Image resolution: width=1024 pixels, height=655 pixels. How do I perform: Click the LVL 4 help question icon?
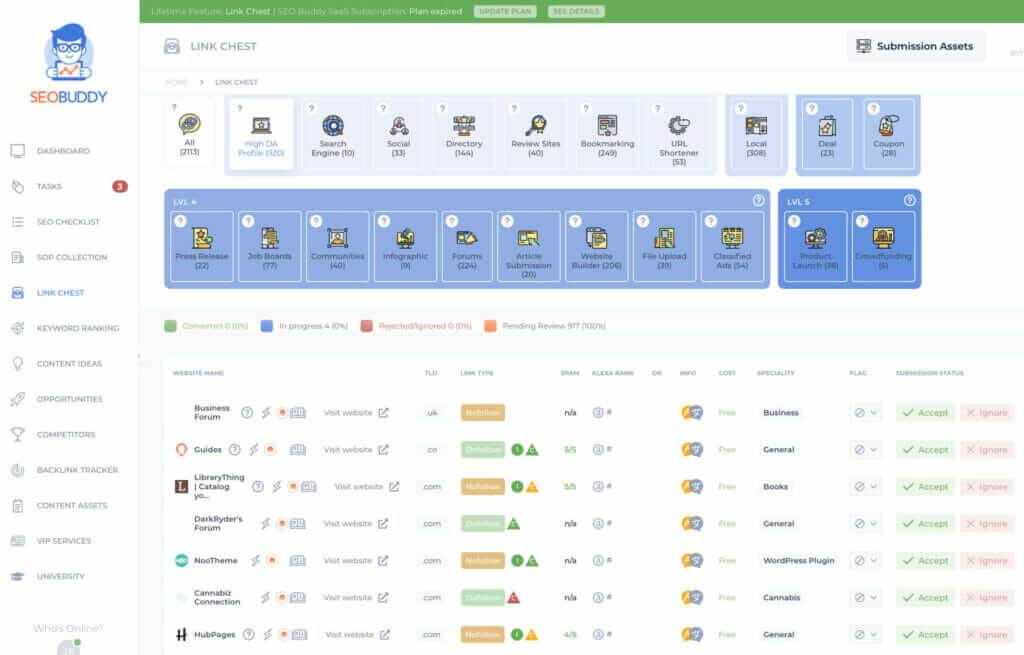(x=758, y=200)
